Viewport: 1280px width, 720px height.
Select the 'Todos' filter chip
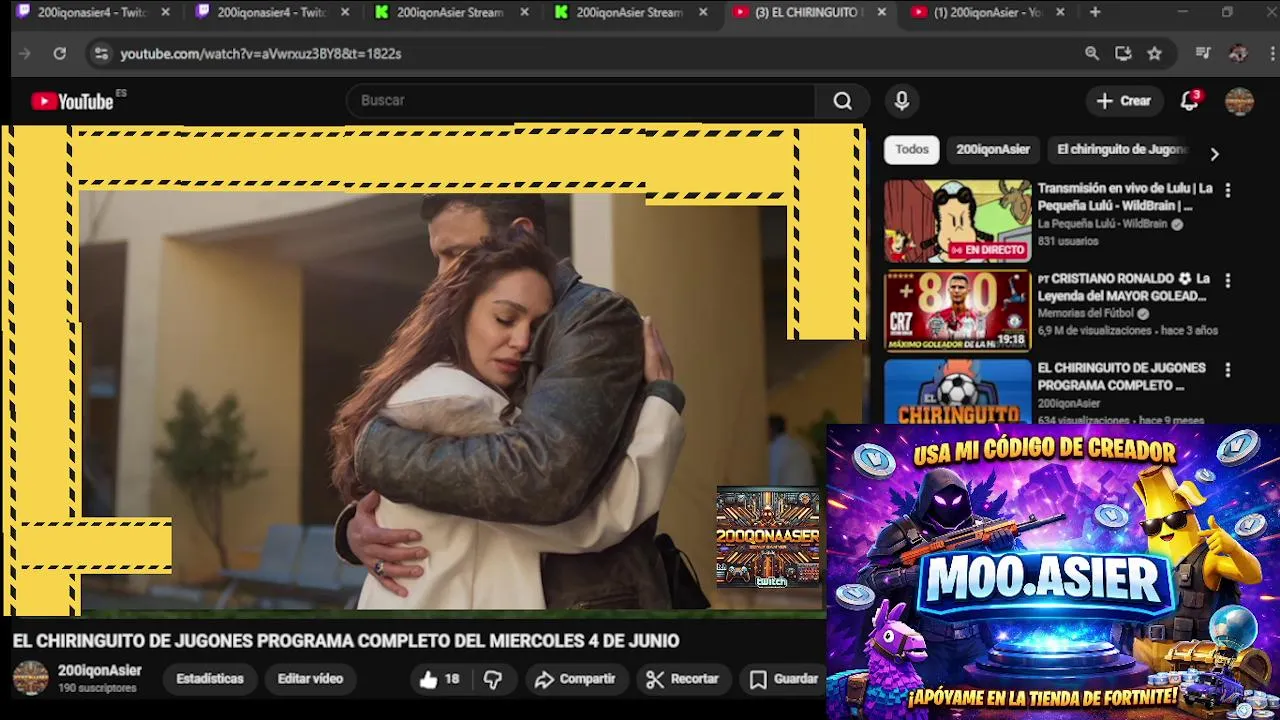coord(912,150)
